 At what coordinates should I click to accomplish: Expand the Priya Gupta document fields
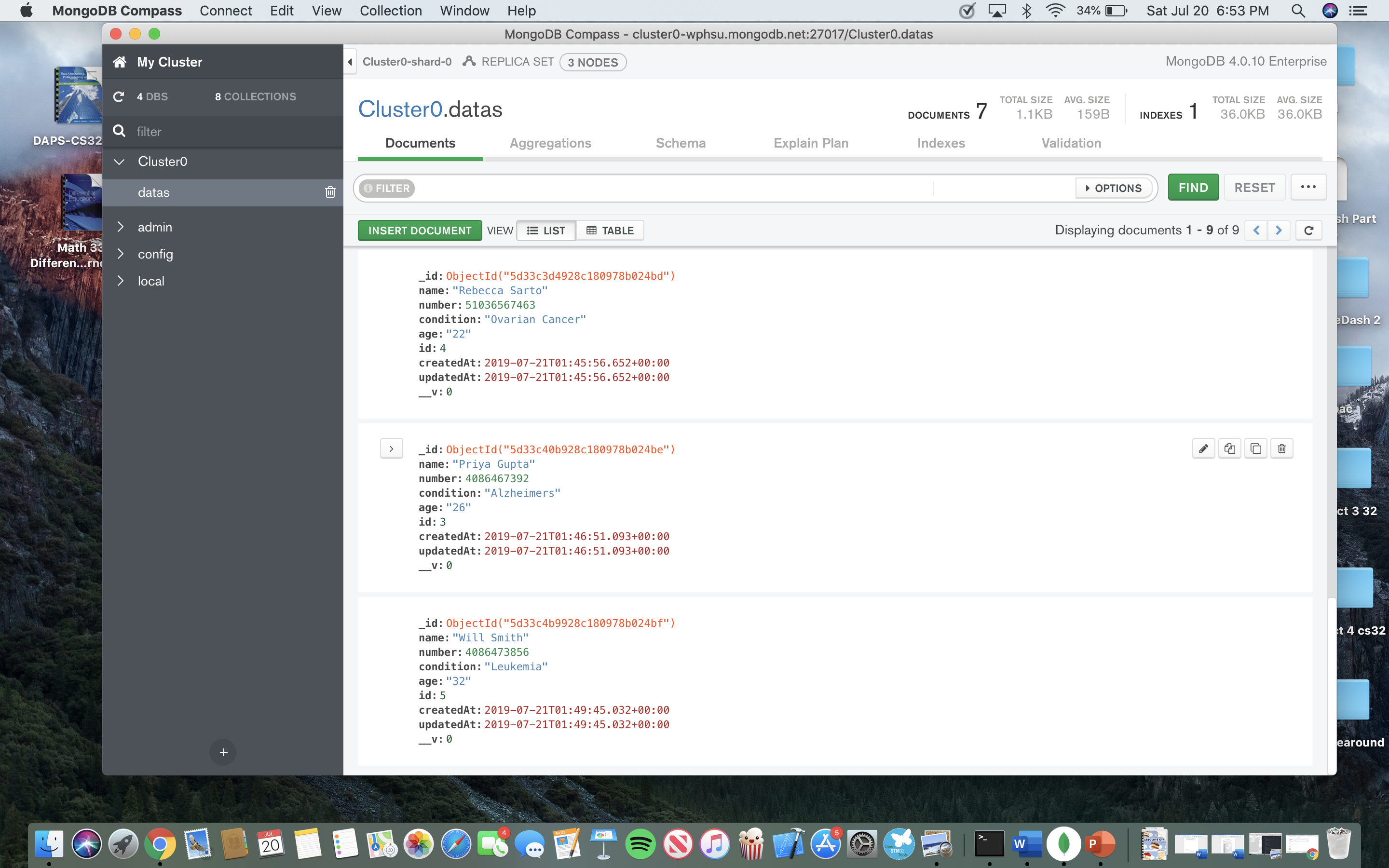click(x=392, y=449)
